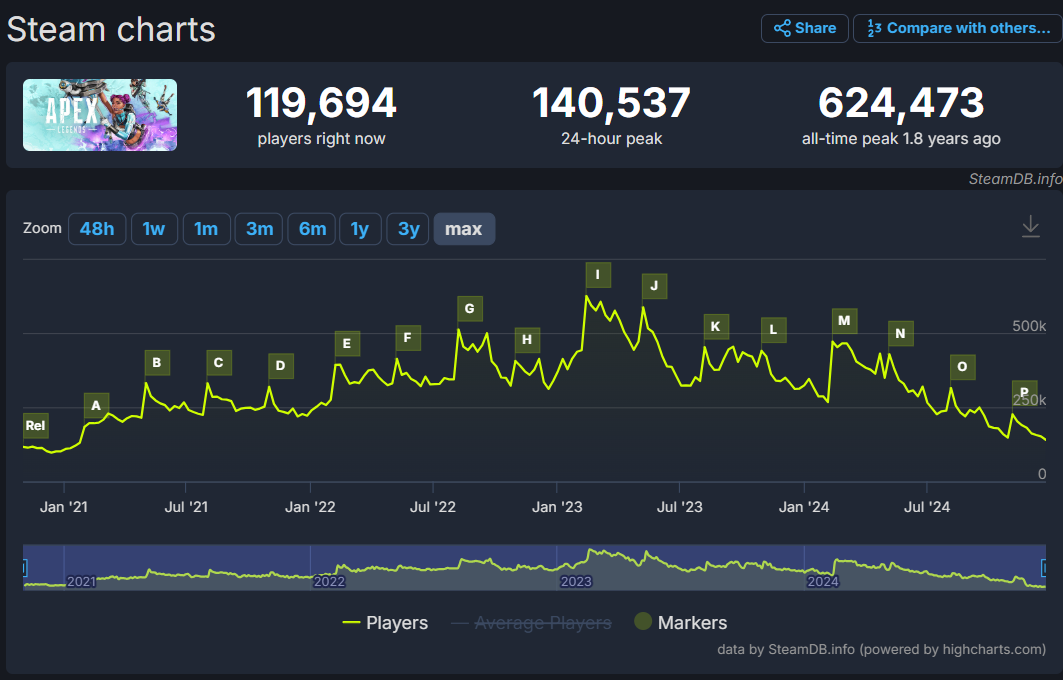This screenshot has width=1063, height=680.
Task: Click the right navigator range handle
Action: click(1044, 567)
